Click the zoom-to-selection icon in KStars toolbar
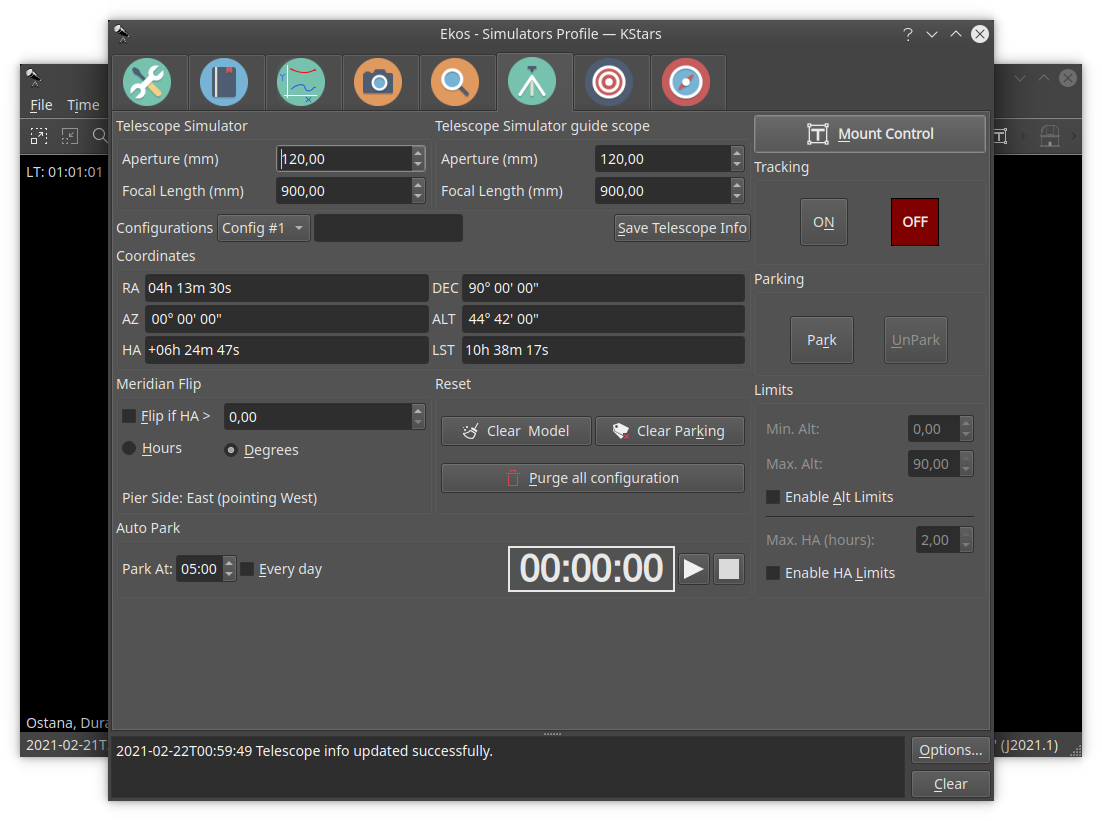The image size is (1102, 821). [x=39, y=136]
